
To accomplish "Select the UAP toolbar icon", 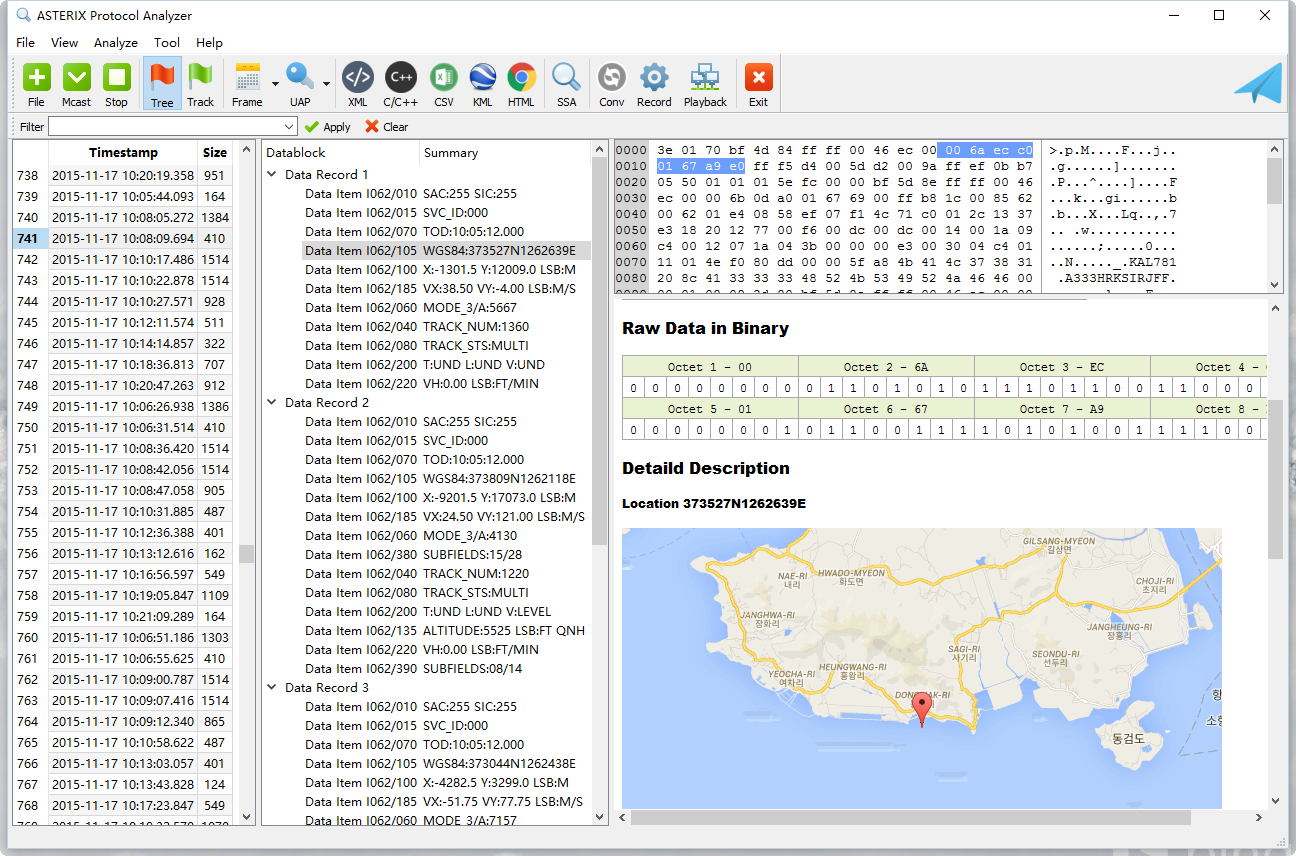I will 300,85.
